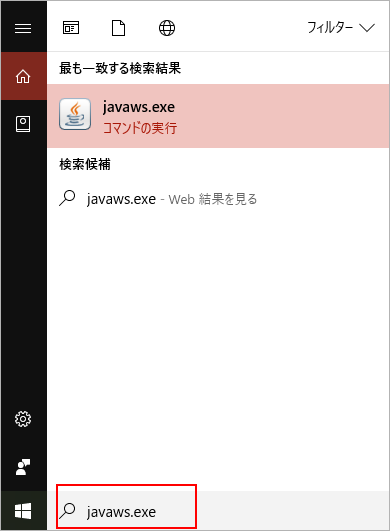Click the 検索候補 heading
The image size is (390, 531).
pyautogui.click(x=85, y=164)
